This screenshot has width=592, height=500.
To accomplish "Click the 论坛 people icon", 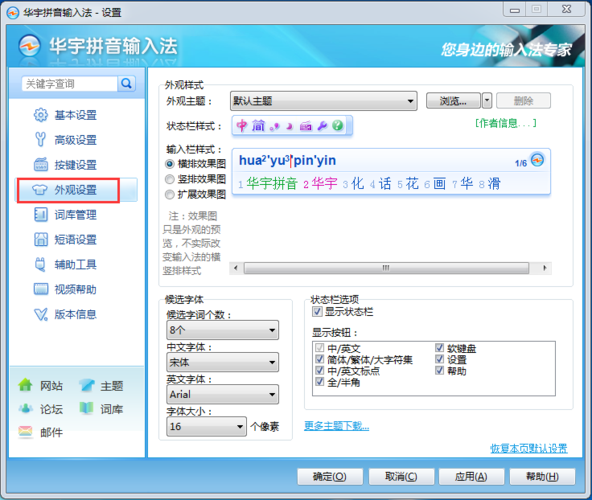I will pyautogui.click(x=25, y=408).
